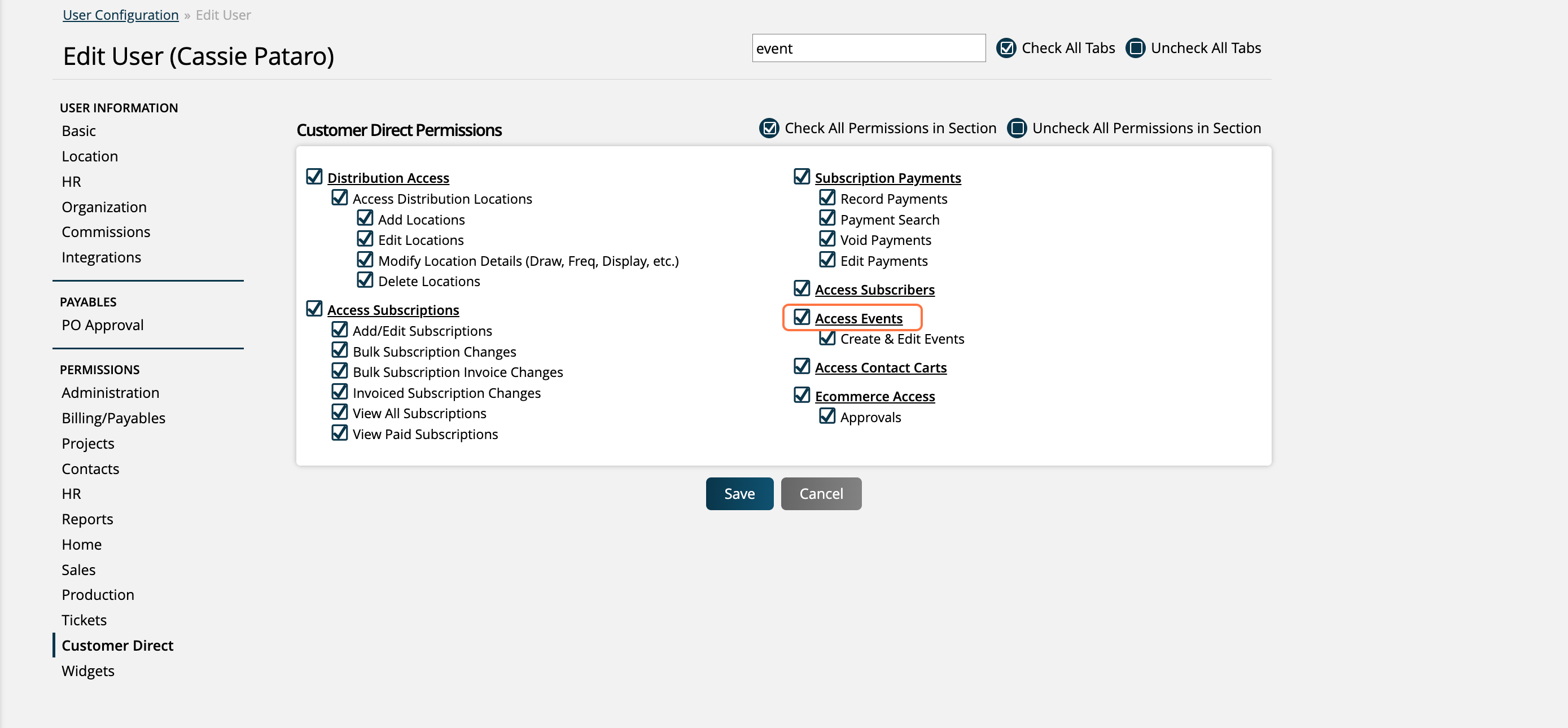Click Check All Permissions in Section icon
The height and width of the screenshot is (728, 1568).
tap(769, 129)
